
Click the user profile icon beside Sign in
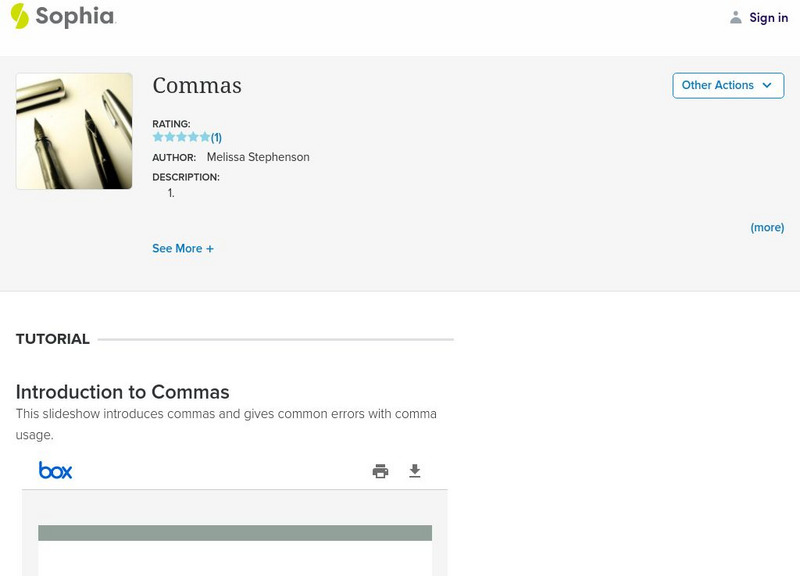pyautogui.click(x=736, y=18)
